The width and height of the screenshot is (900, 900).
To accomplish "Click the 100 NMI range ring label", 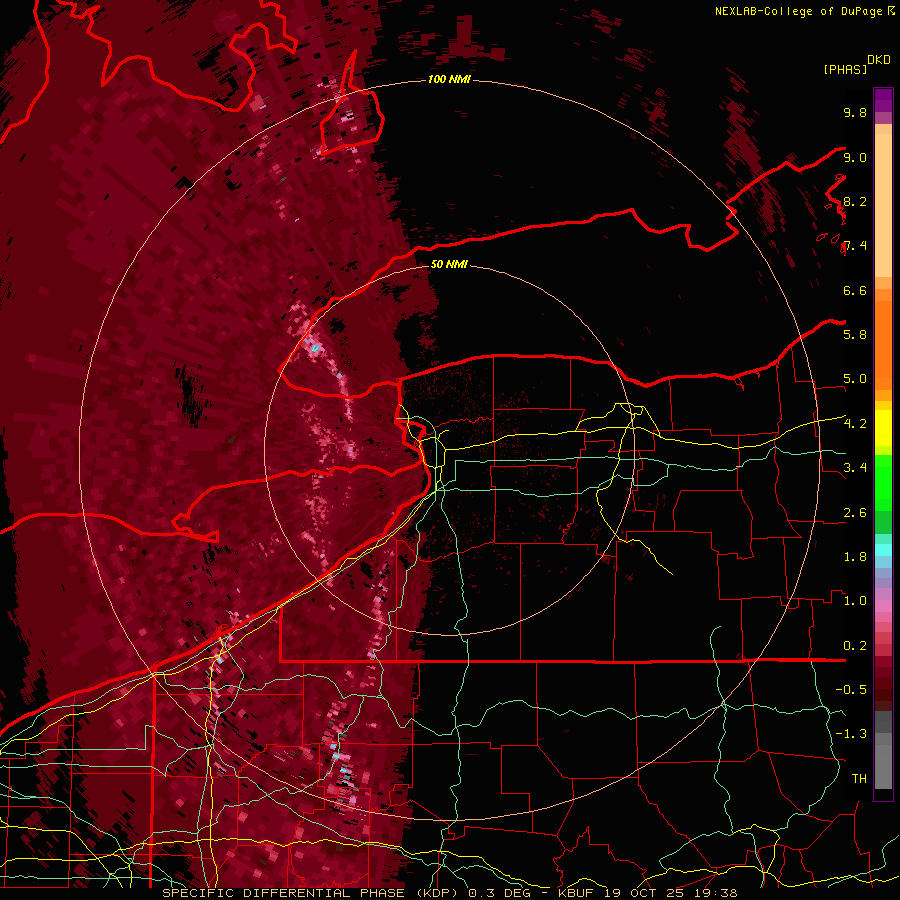I will (x=449, y=79).
